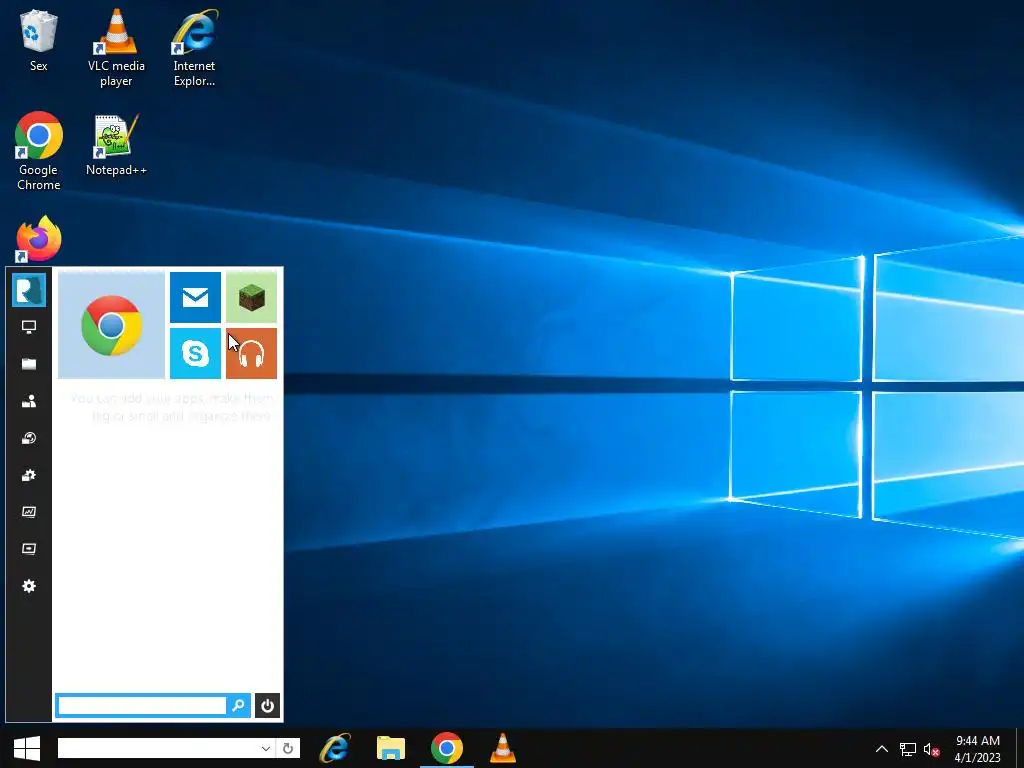
Task: Open the disc refresh sidebar icon
Action: [x=29, y=438]
